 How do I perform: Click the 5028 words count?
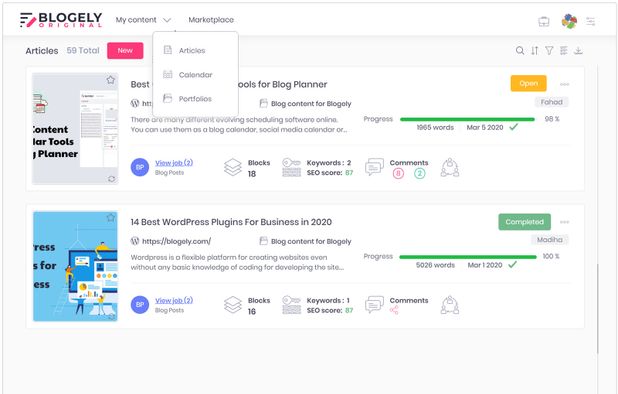(x=435, y=265)
